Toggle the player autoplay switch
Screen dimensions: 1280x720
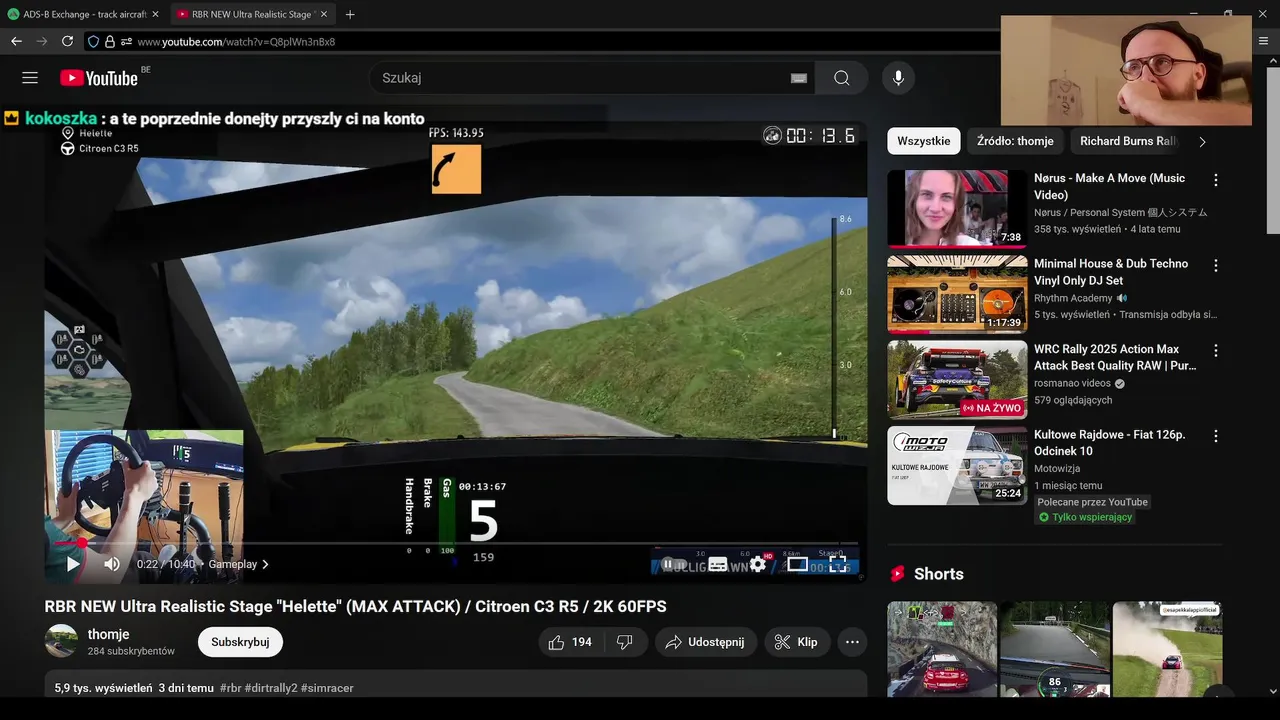click(672, 564)
